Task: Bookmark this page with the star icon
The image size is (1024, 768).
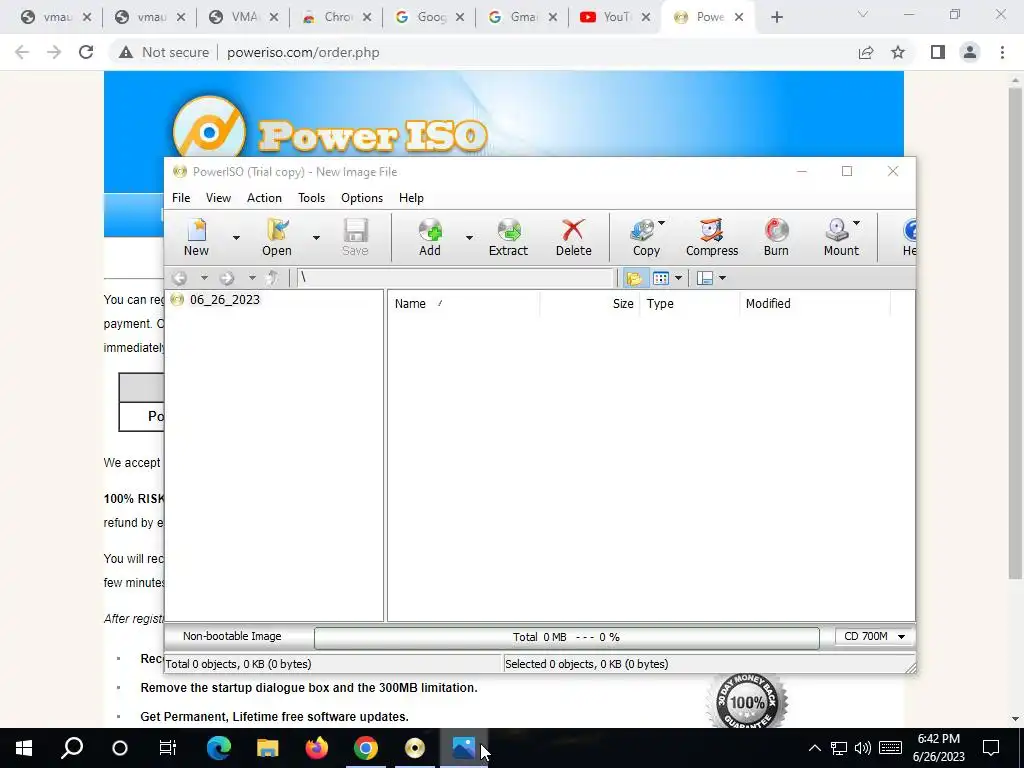Action: point(898,52)
